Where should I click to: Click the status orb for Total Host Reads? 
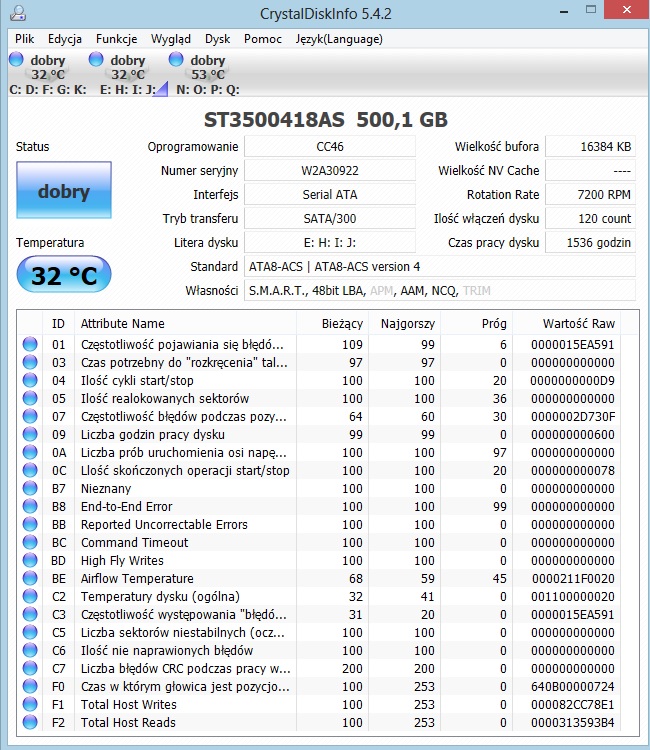[30, 722]
